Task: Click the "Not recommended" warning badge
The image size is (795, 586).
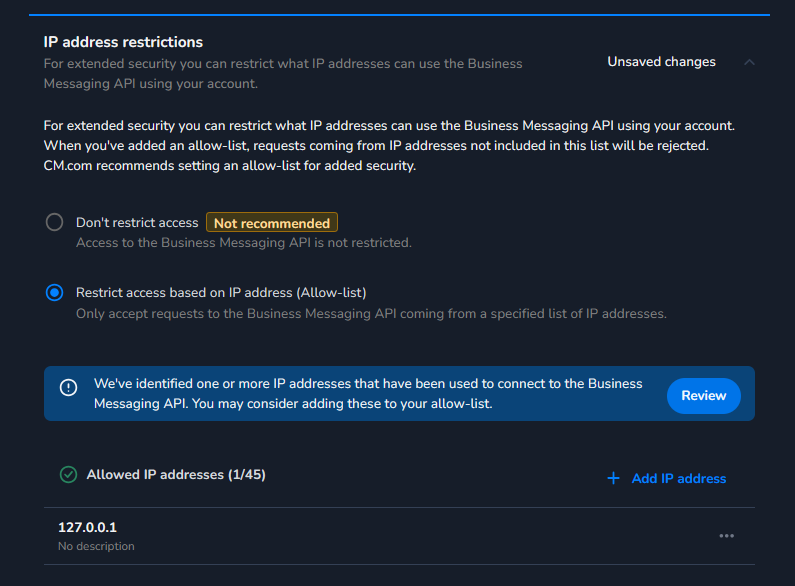Action: tap(272, 223)
